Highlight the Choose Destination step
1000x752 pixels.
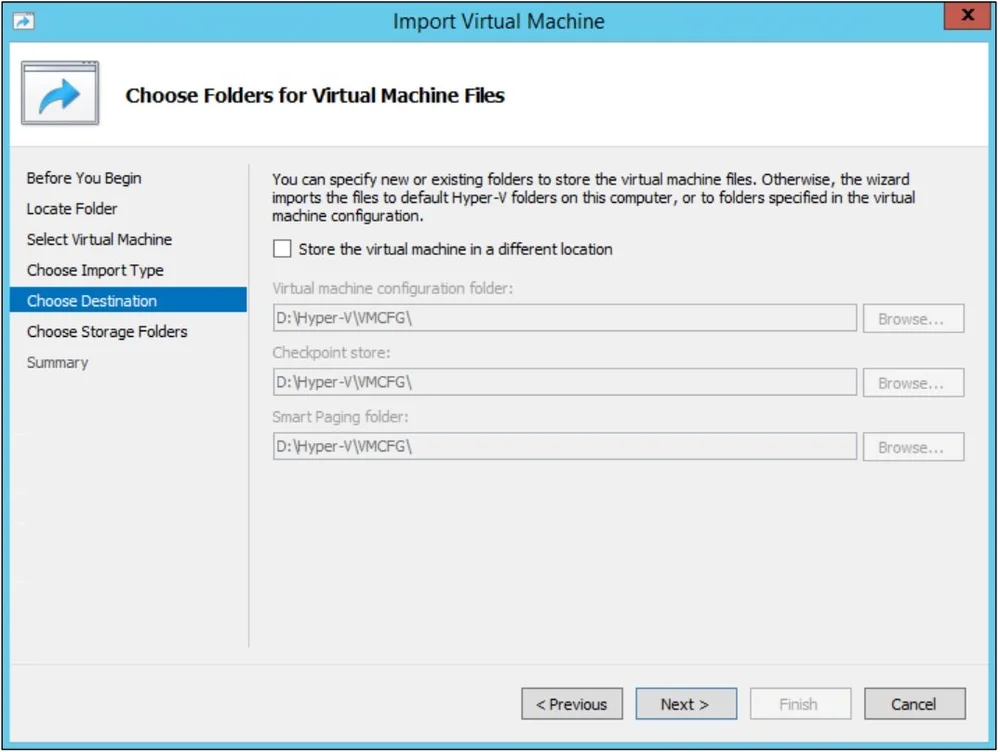[94, 300]
